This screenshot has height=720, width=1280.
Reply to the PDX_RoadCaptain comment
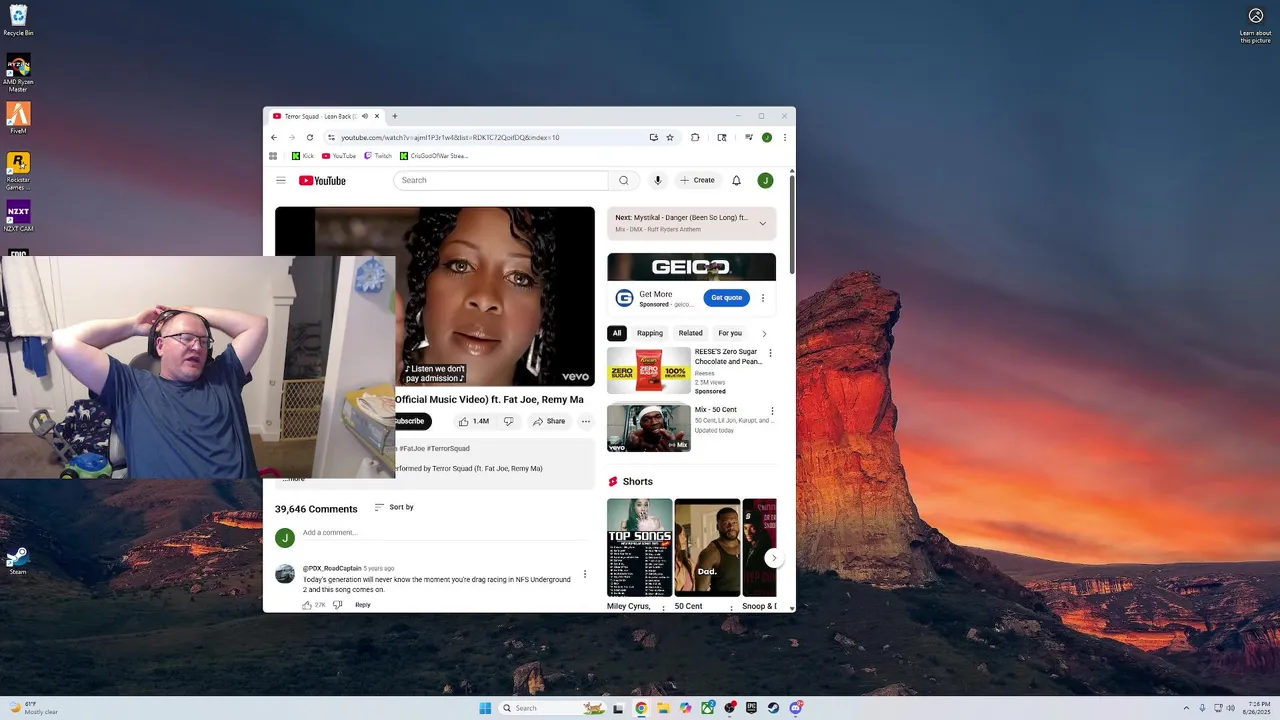click(x=363, y=605)
